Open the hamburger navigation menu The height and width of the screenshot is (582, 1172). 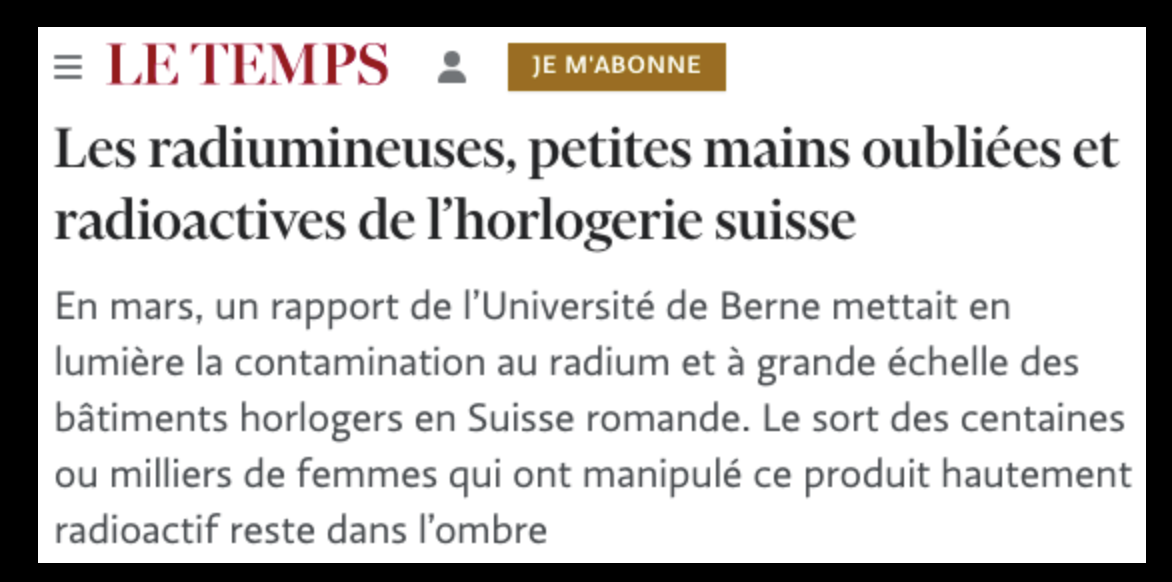68,67
